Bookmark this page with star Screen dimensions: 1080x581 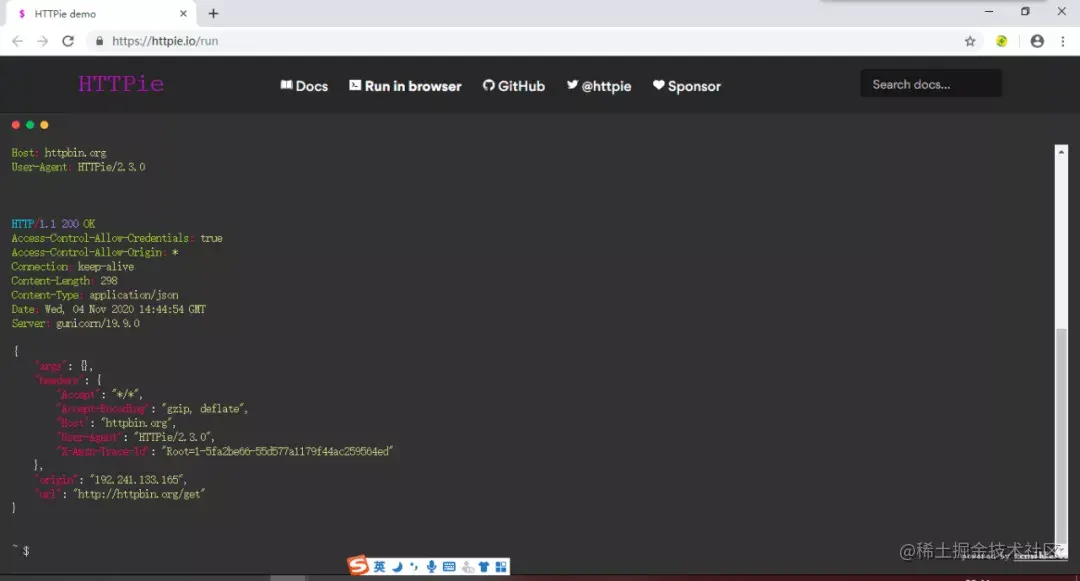pyautogui.click(x=970, y=41)
